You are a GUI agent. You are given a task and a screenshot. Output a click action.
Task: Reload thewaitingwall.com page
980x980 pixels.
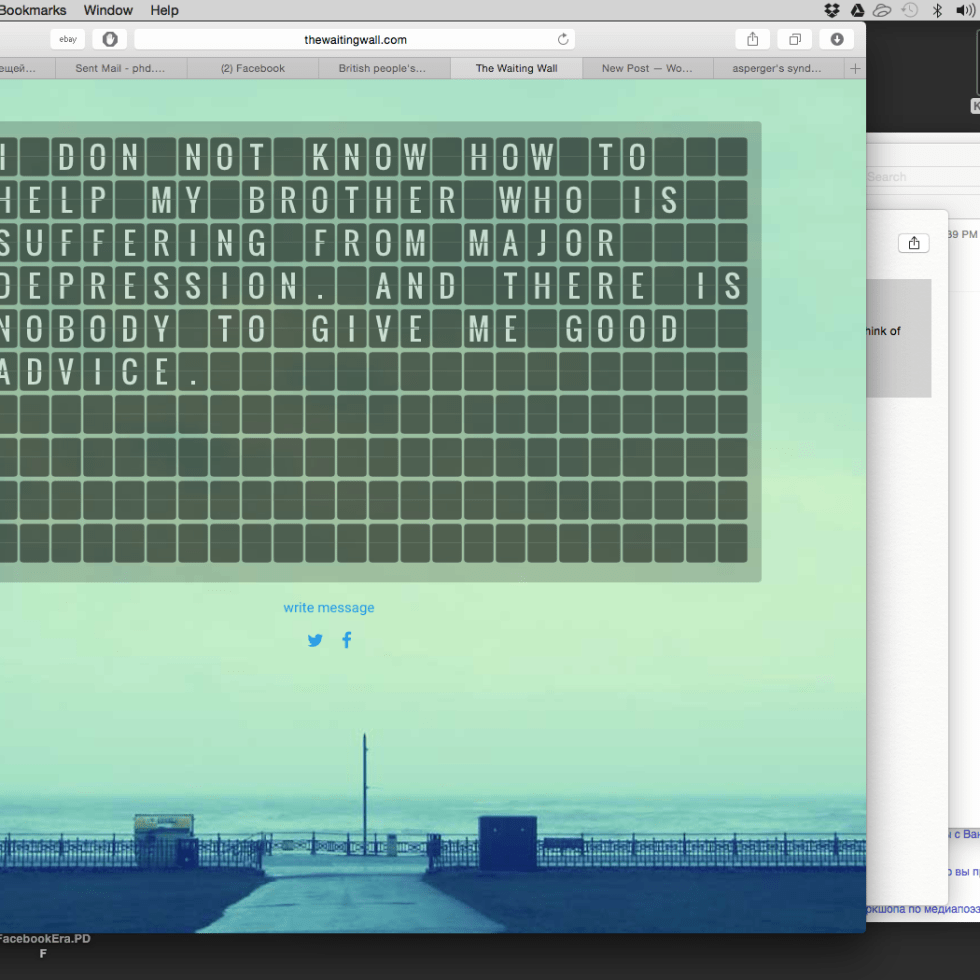coord(563,39)
